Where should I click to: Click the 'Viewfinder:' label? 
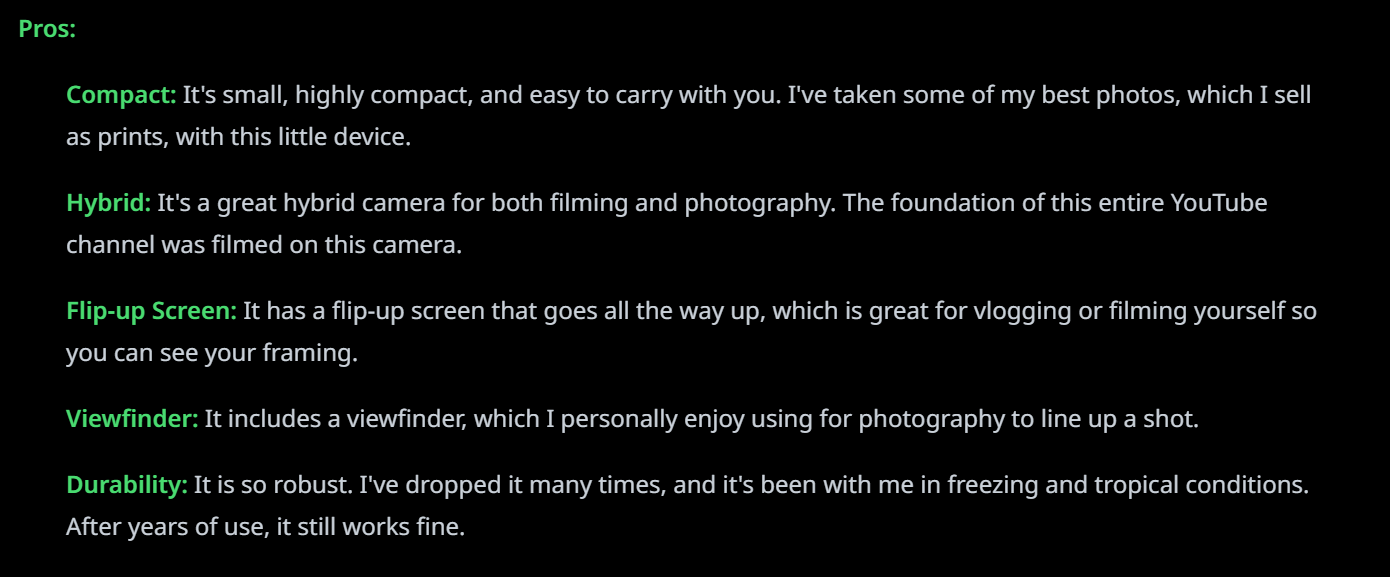coord(132,420)
